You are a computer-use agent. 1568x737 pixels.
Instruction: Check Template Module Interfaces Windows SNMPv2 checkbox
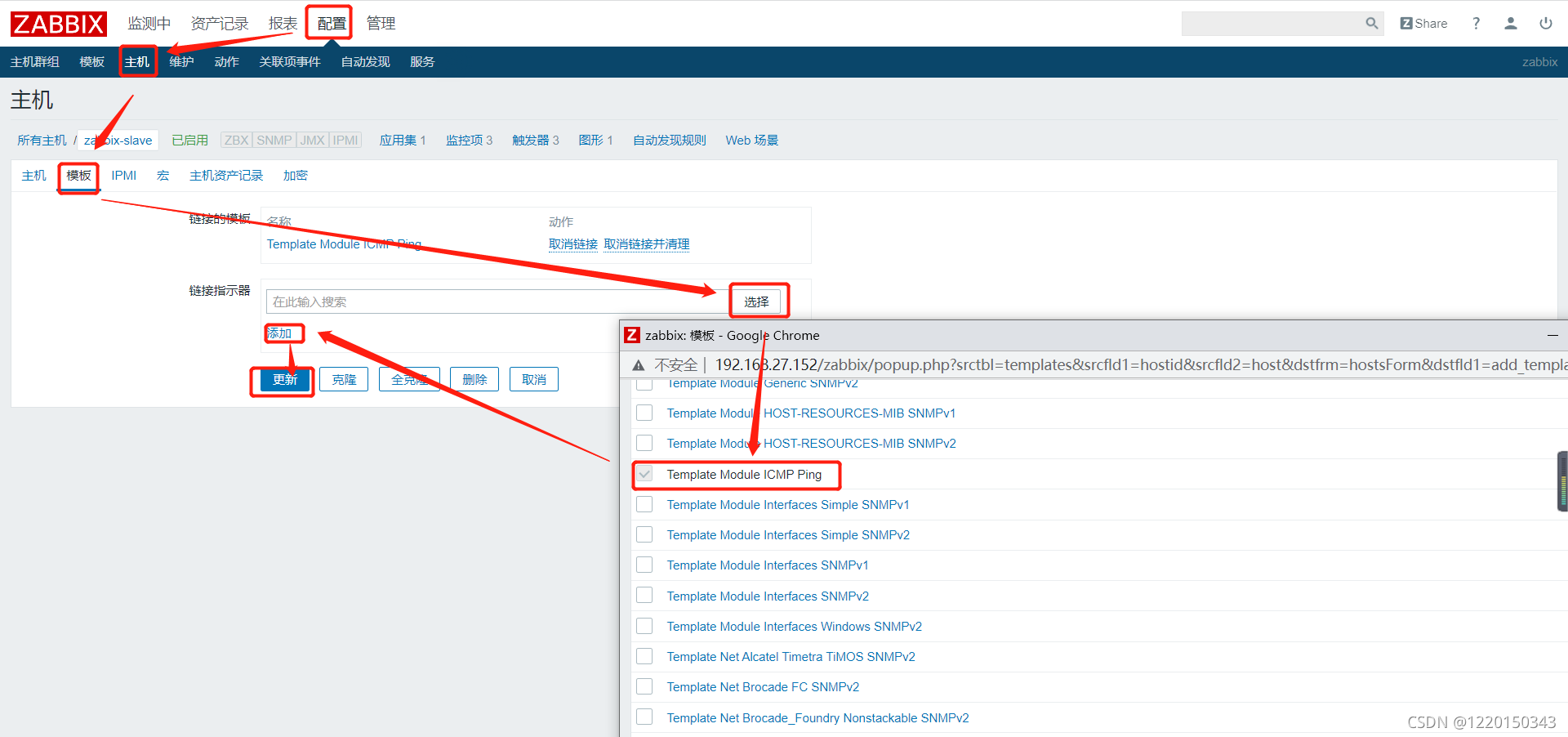(x=644, y=626)
